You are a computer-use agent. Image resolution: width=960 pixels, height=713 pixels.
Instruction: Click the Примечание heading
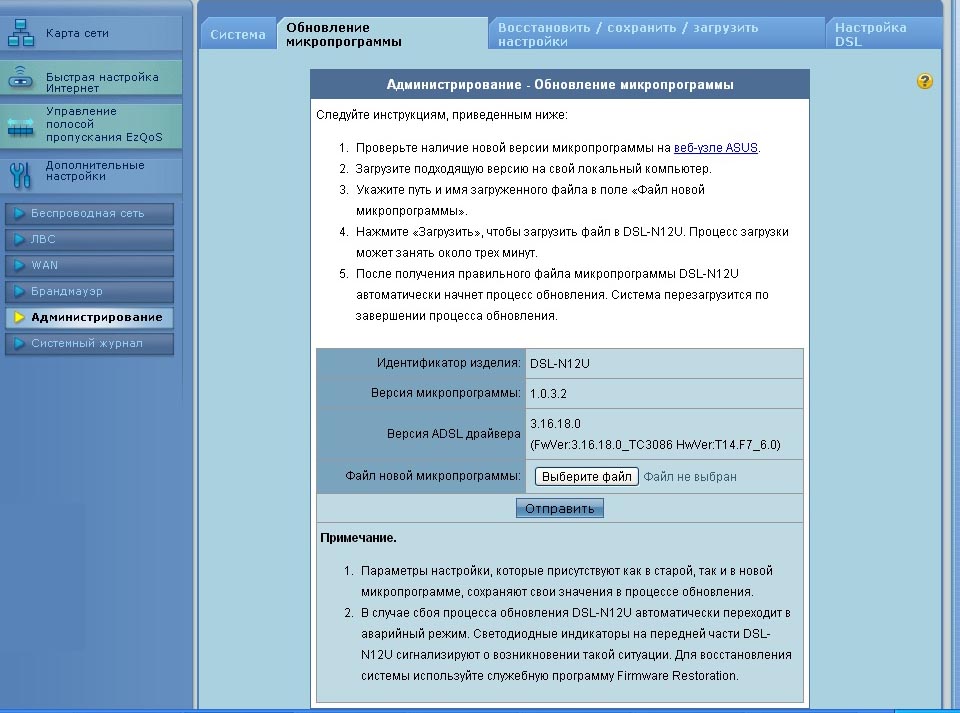click(358, 538)
